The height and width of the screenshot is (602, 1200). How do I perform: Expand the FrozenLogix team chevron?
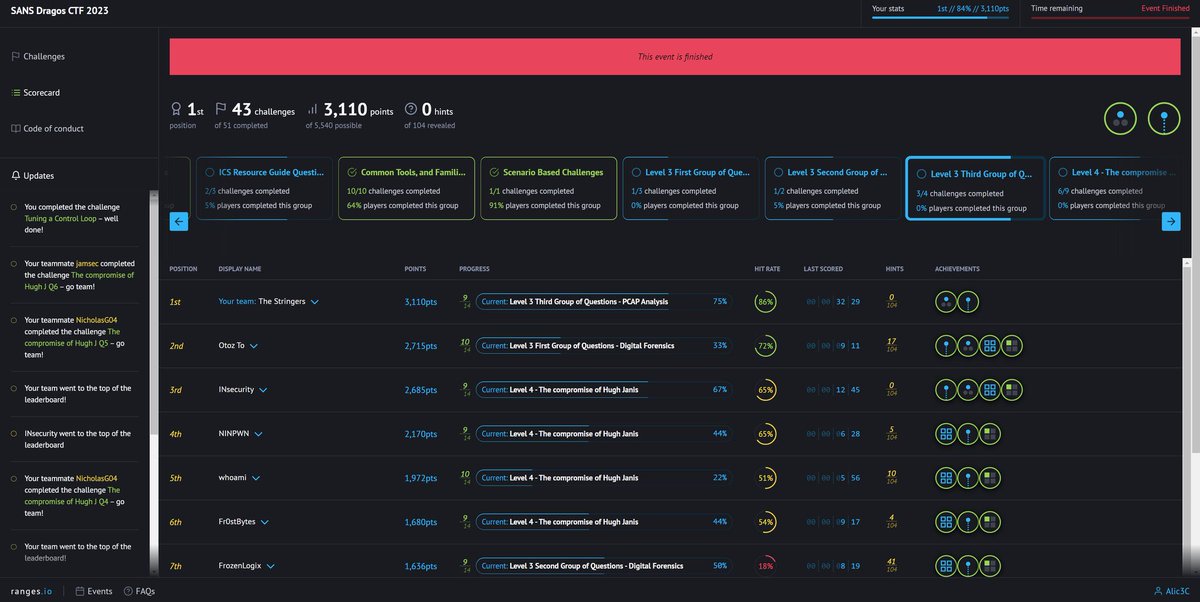pyautogui.click(x=271, y=566)
